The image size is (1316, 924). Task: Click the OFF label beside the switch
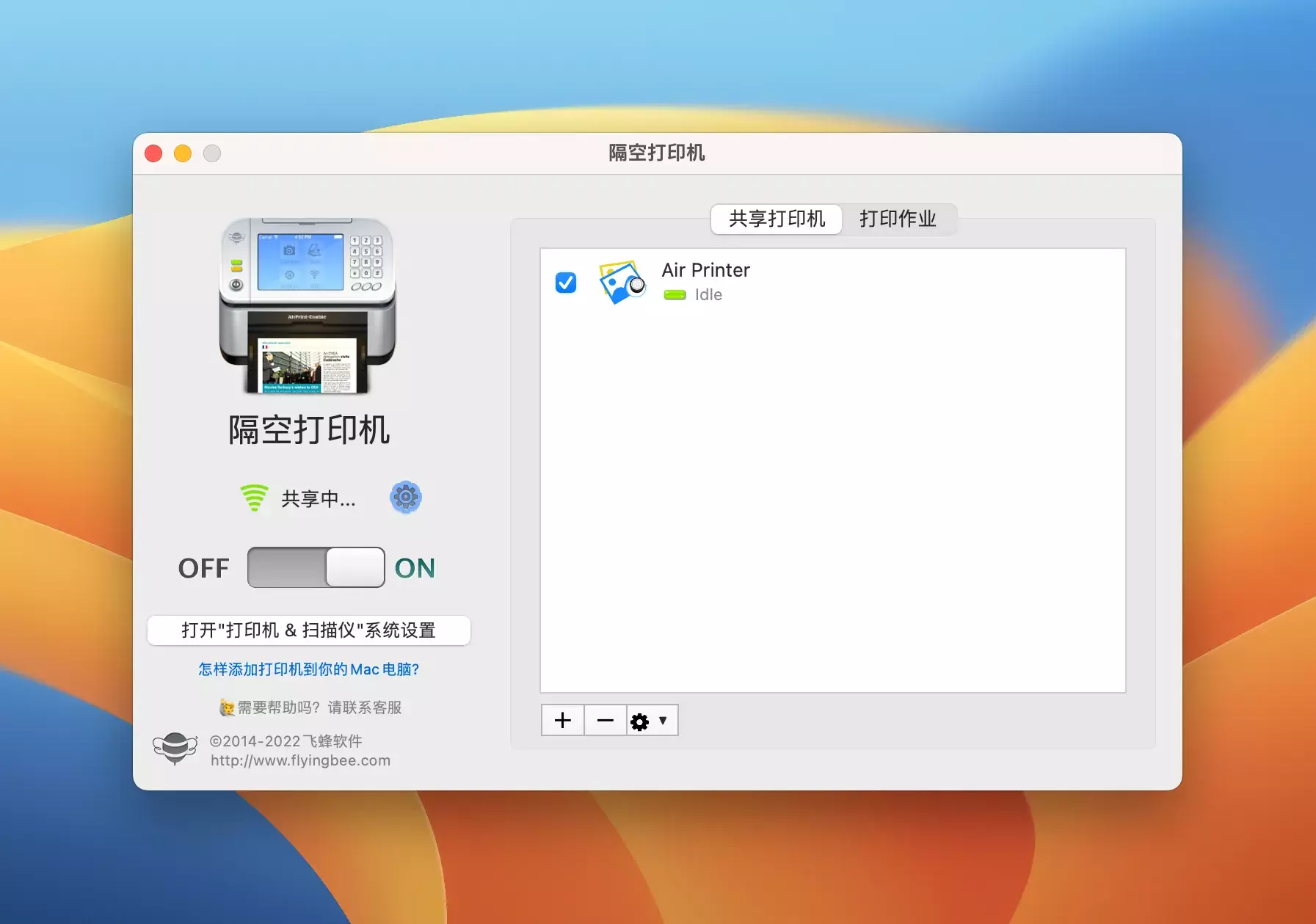(203, 568)
